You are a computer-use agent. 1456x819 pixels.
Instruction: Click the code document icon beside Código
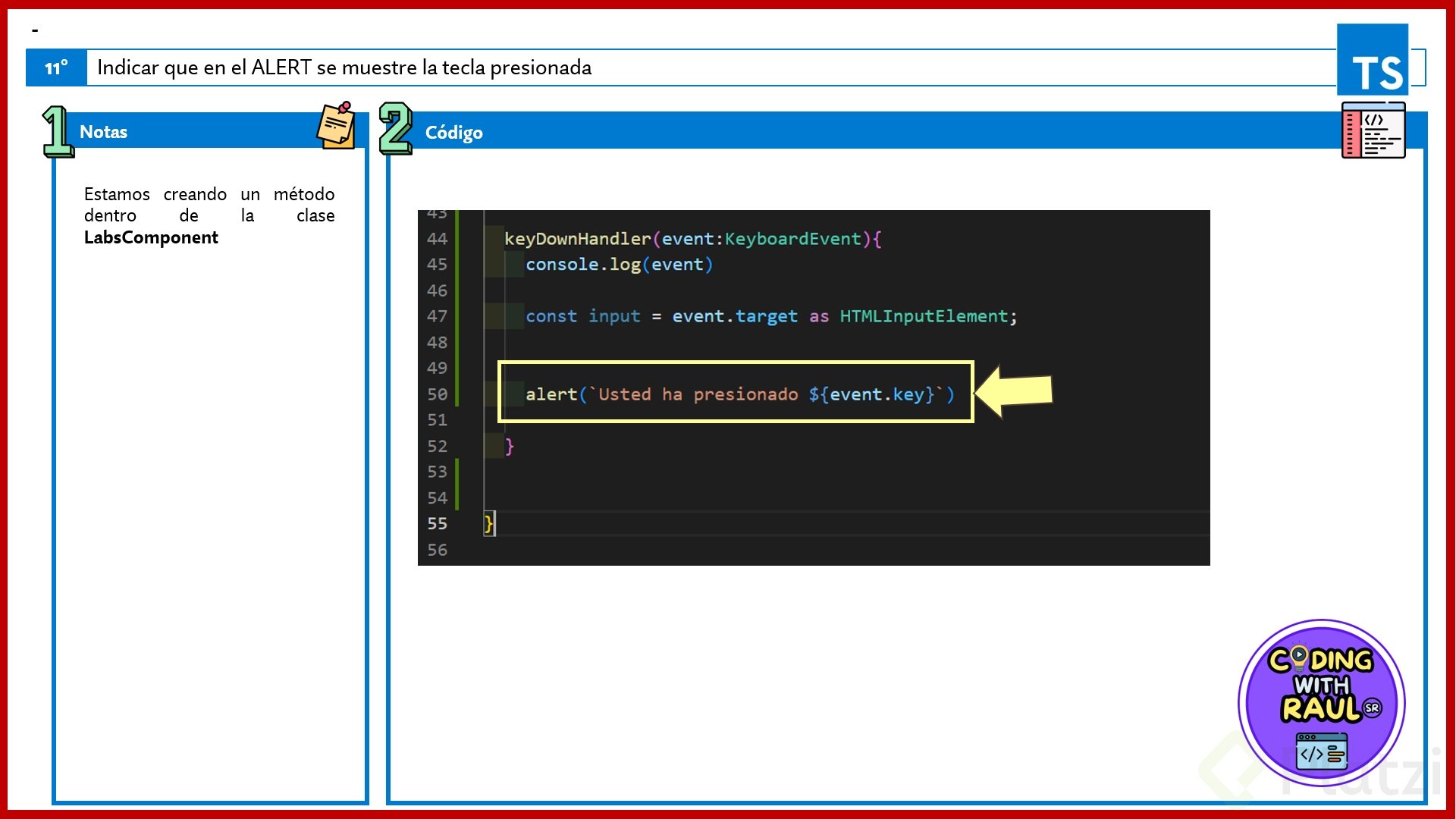tap(1373, 130)
